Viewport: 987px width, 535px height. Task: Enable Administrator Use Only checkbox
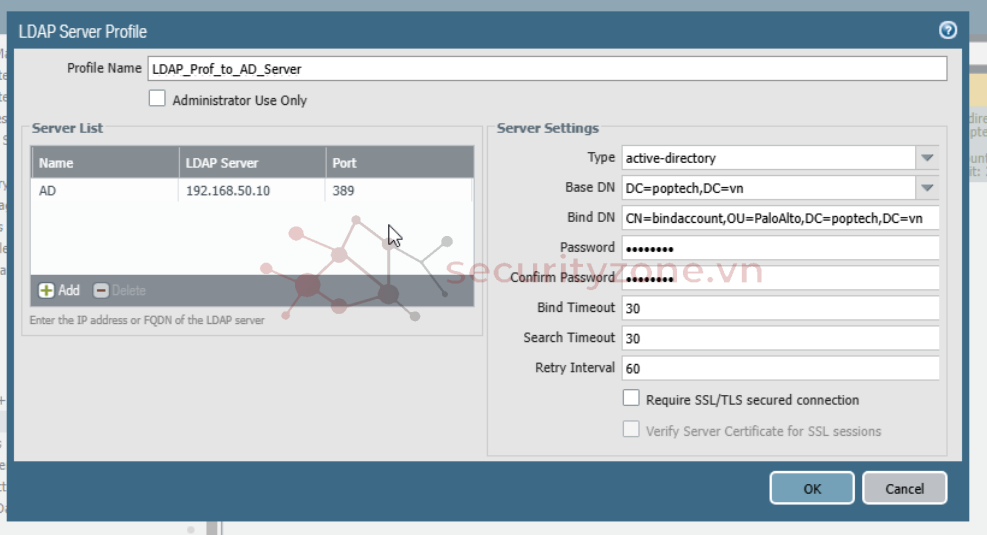157,99
